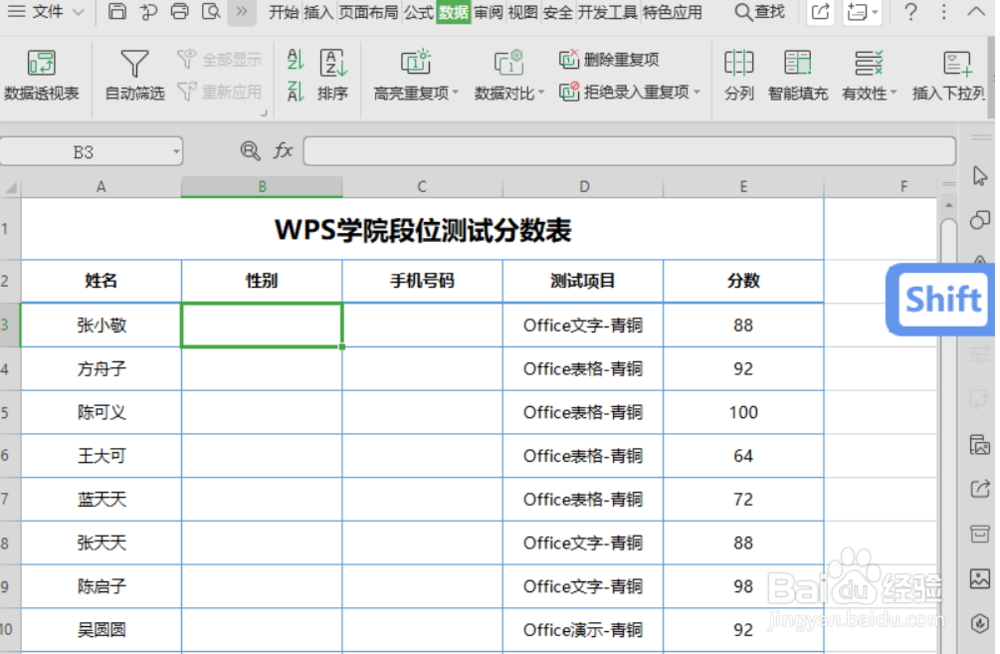Open the vertical three-dot more menu
Screen dimensions: 1000x654
pyautogui.click(x=944, y=11)
